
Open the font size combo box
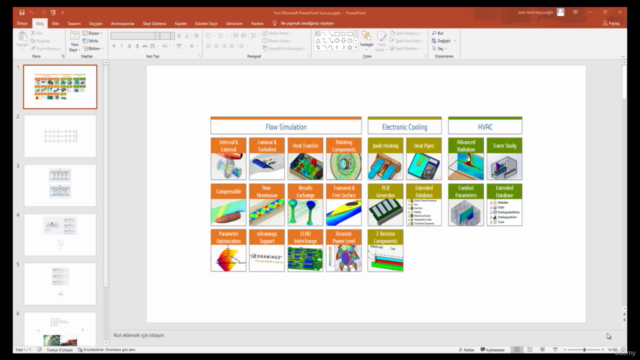(167, 36)
